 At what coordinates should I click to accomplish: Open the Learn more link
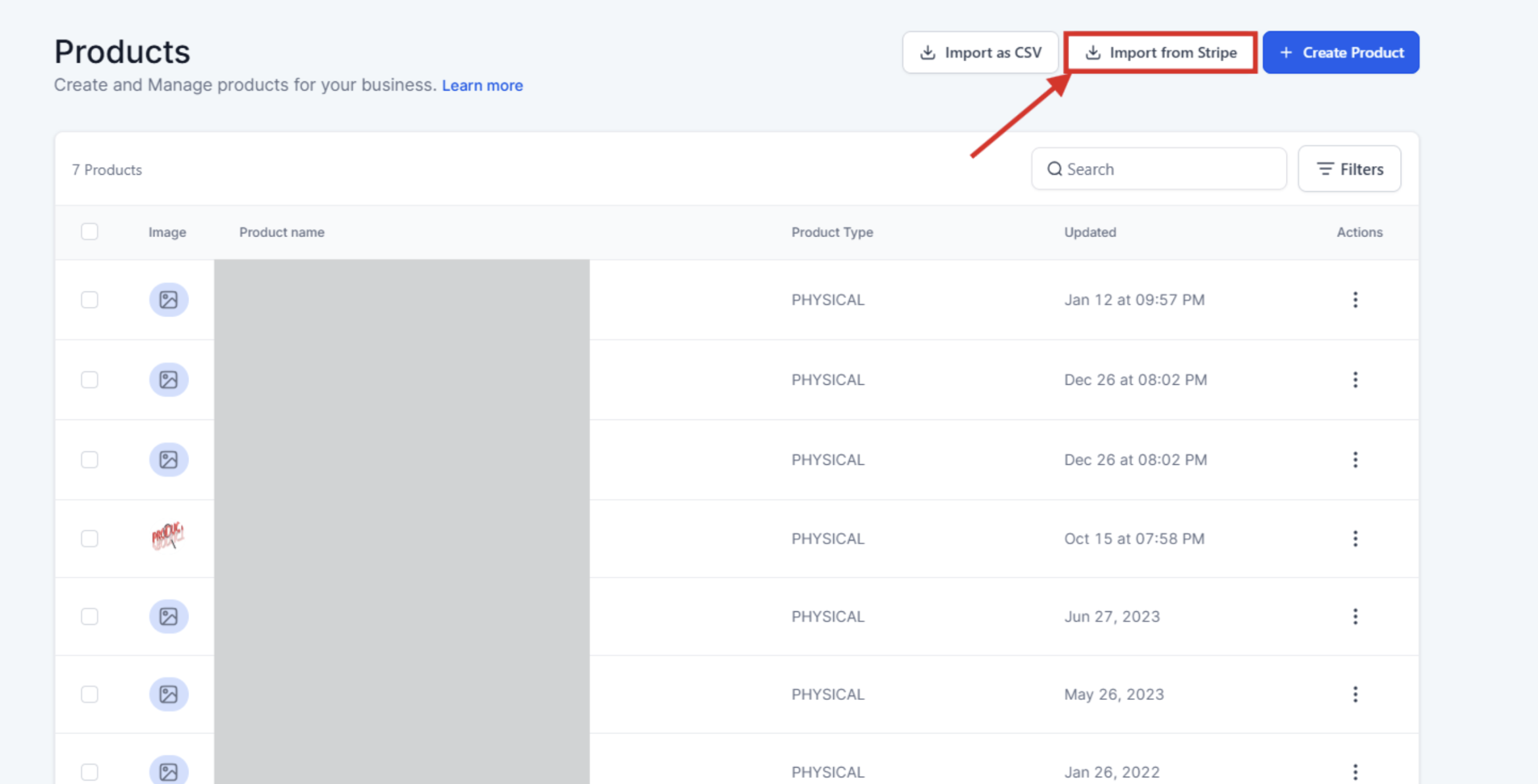(482, 85)
